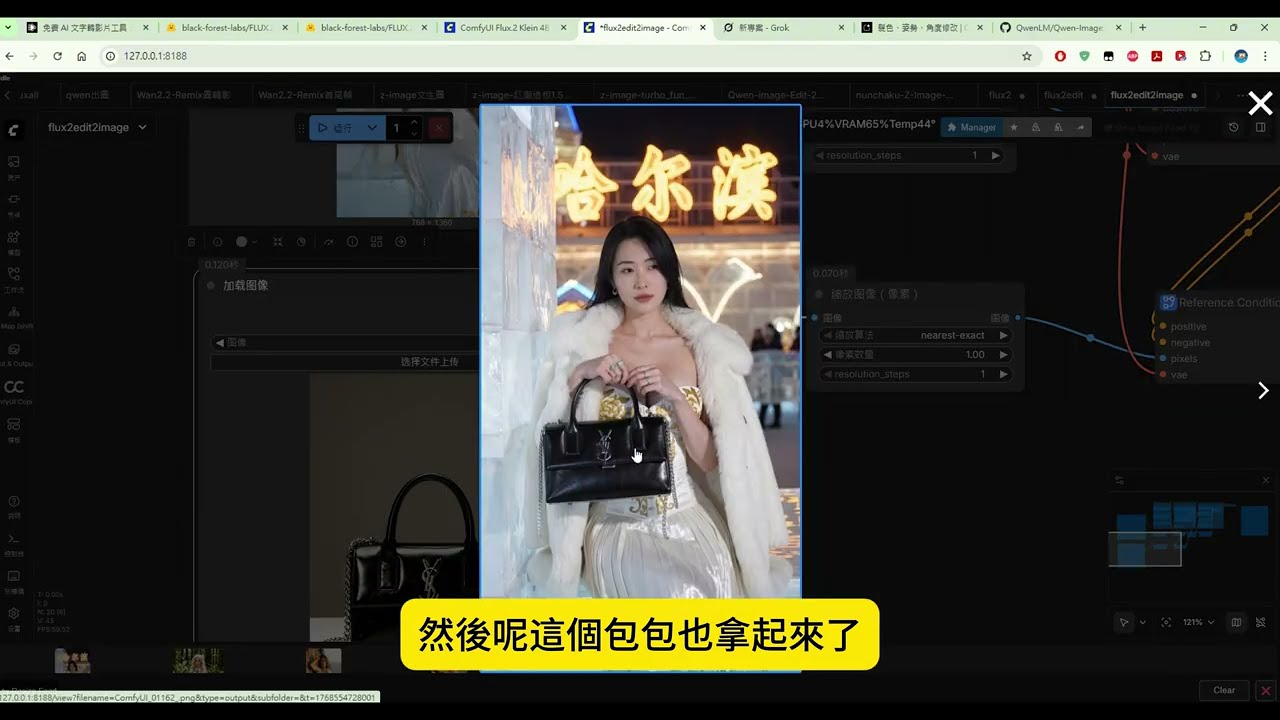Viewport: 1280px width, 720px height.
Task: Click the fit view icon in canvas toolbar
Action: pyautogui.click(x=1166, y=622)
